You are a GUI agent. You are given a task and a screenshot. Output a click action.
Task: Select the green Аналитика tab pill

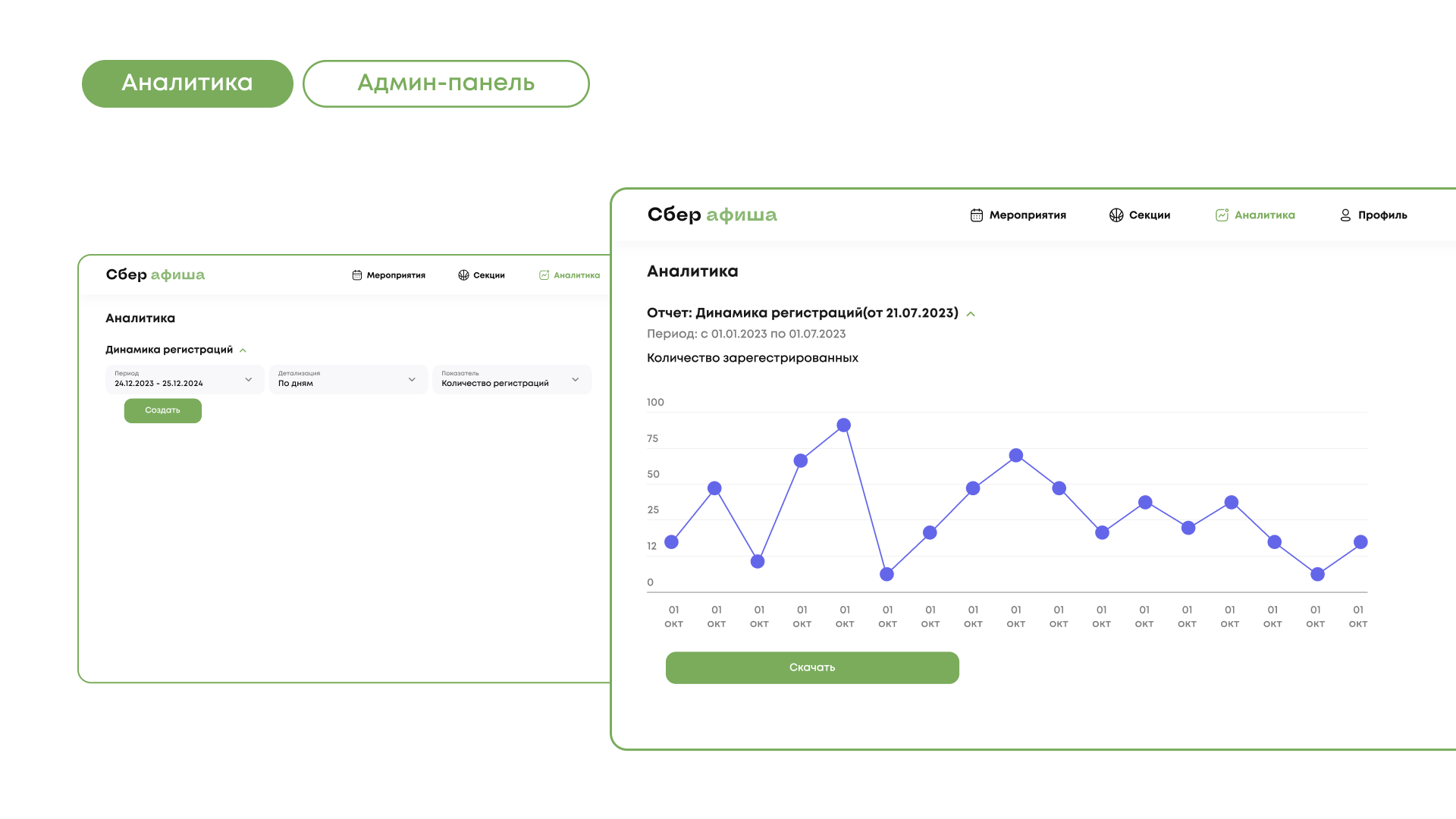coord(187,83)
